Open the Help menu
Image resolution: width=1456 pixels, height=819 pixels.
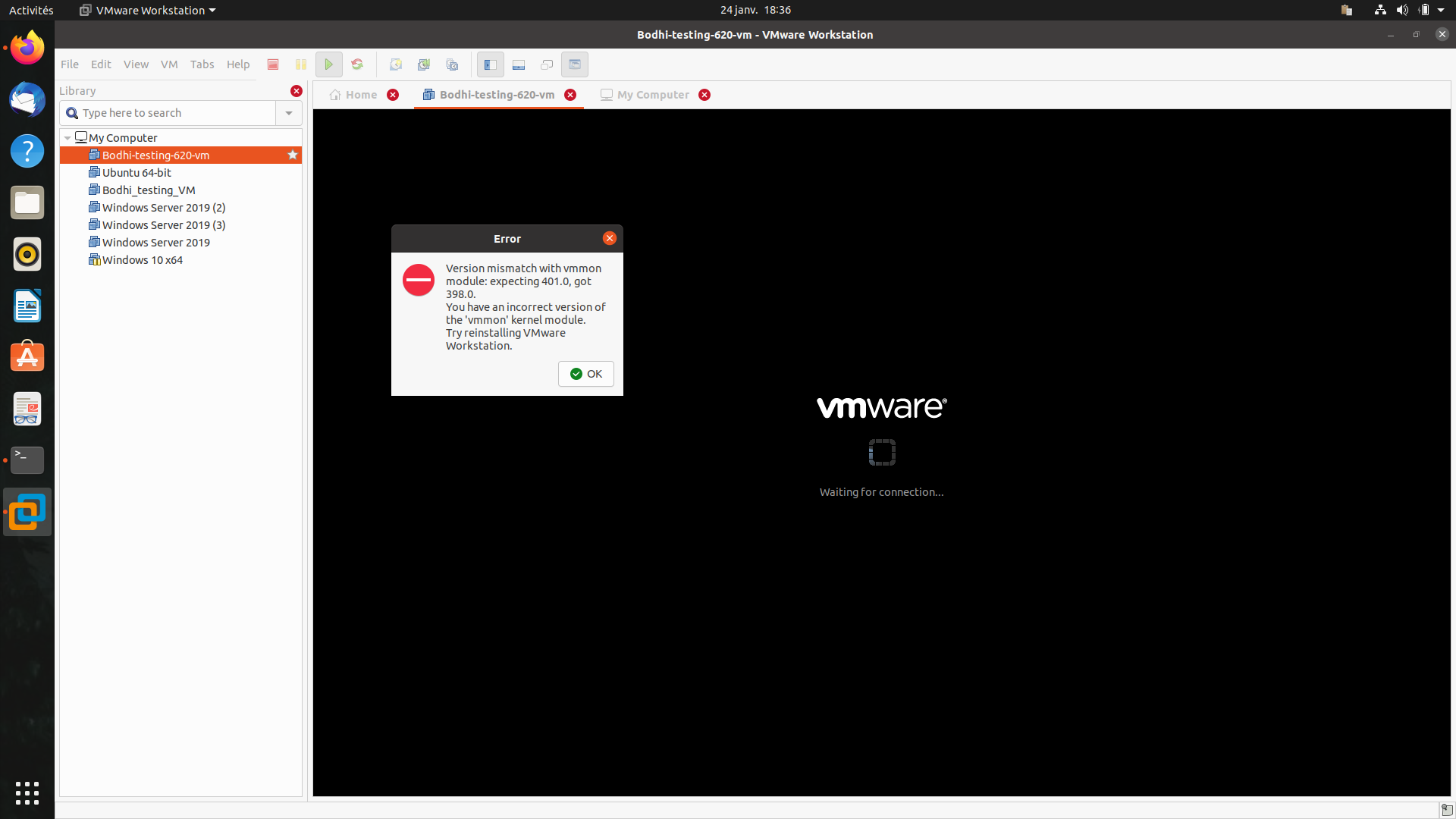tap(238, 64)
